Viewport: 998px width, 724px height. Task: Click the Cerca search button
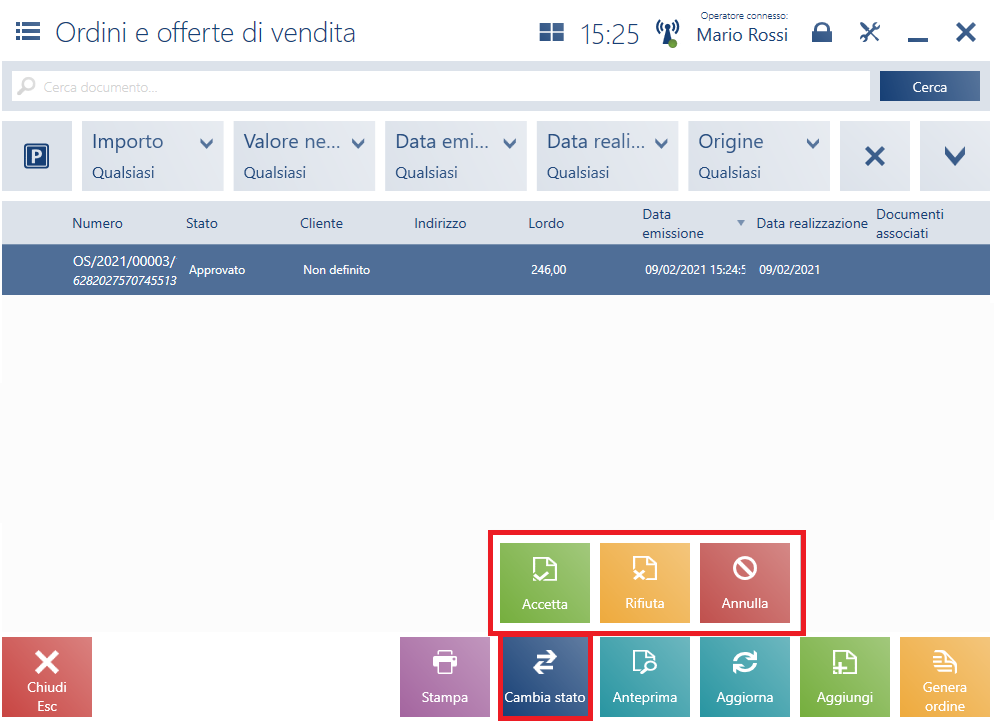click(929, 87)
